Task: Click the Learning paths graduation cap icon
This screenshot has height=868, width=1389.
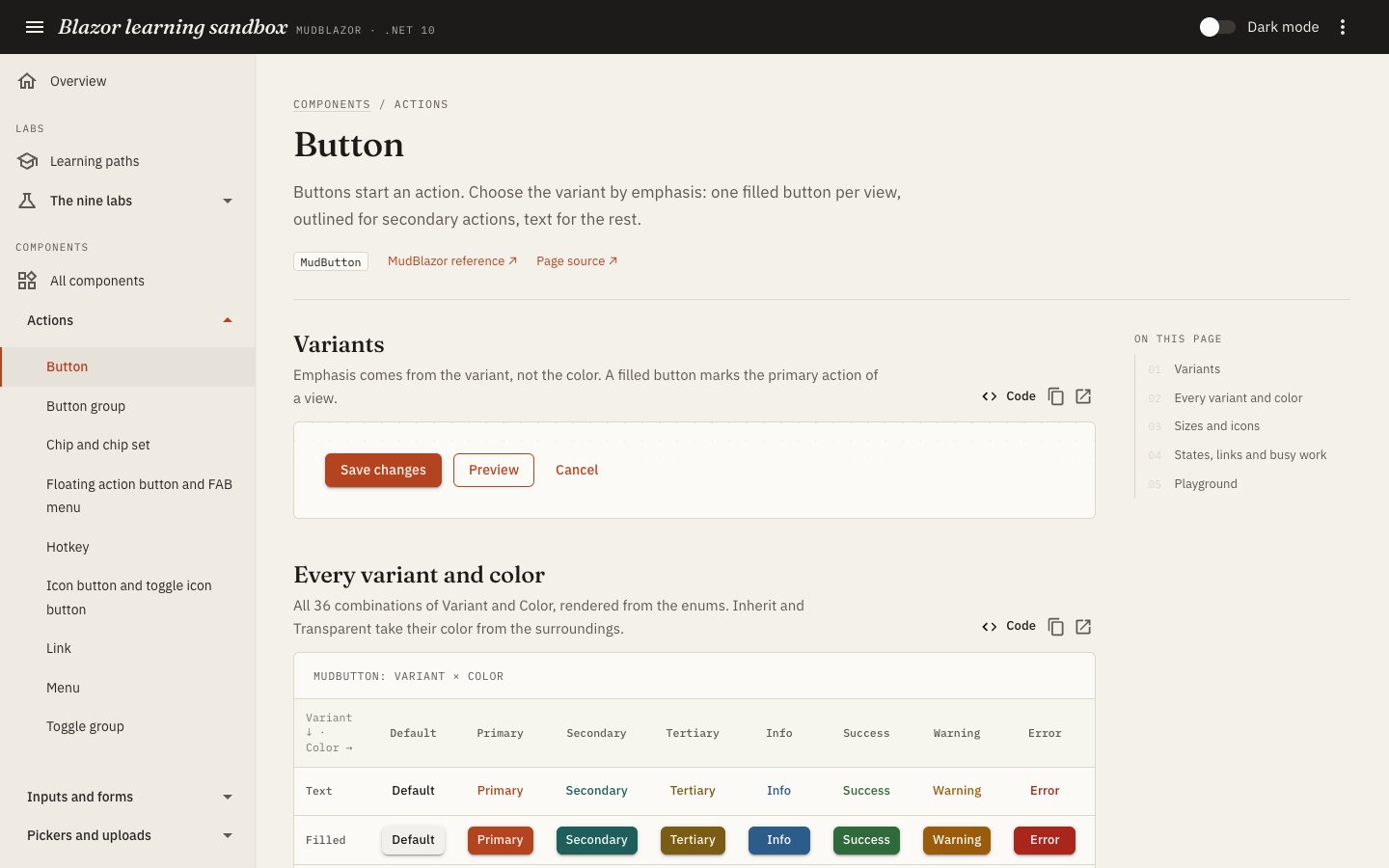Action: click(27, 161)
